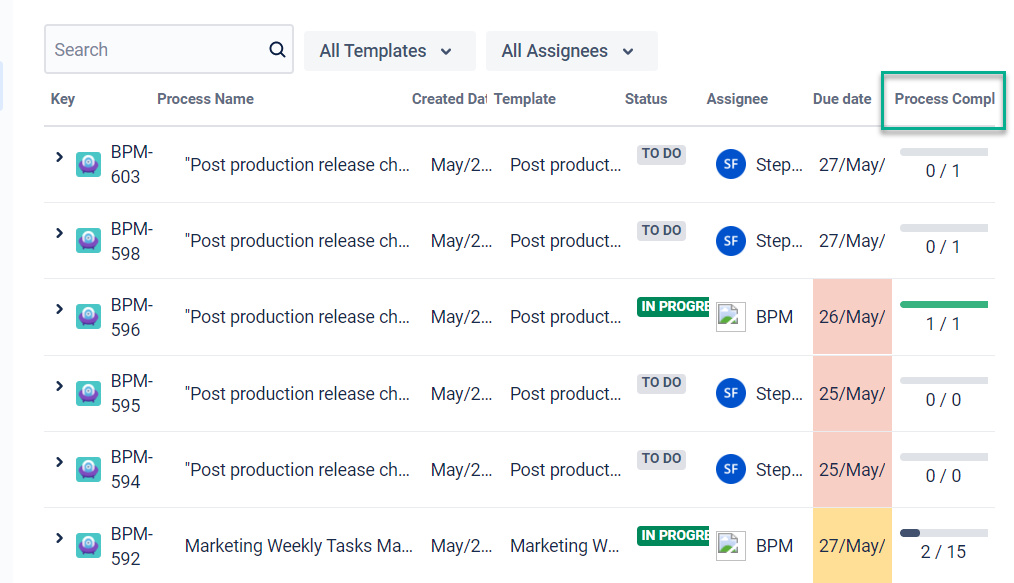Open issue key BPM-596
Viewport: 1014px width, 583px height.
132,317
